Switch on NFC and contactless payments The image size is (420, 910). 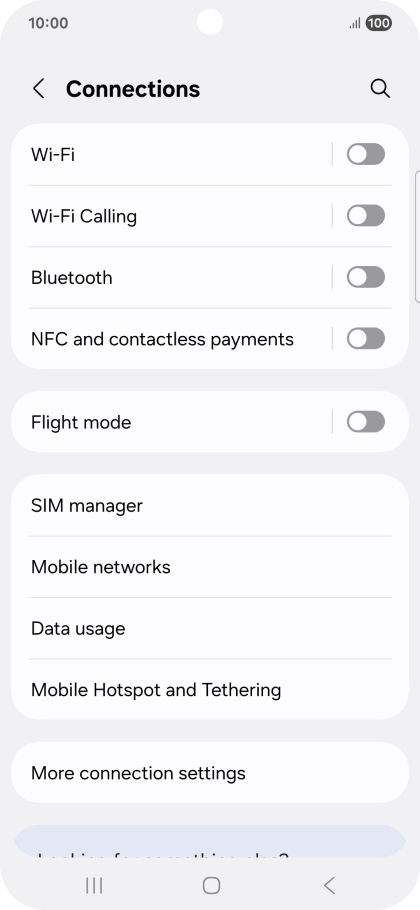pyautogui.click(x=365, y=339)
